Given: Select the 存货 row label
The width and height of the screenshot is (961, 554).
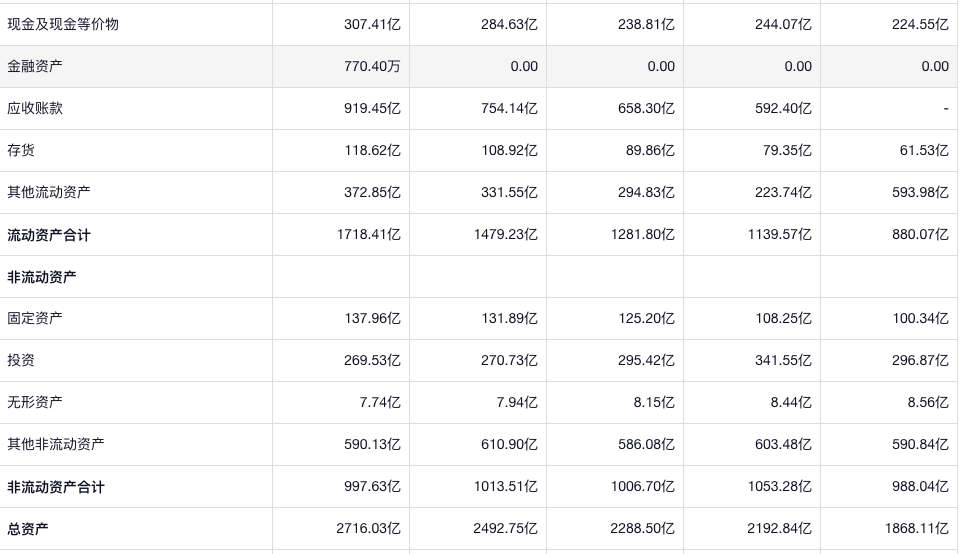Looking at the screenshot, I should click(x=21, y=150).
